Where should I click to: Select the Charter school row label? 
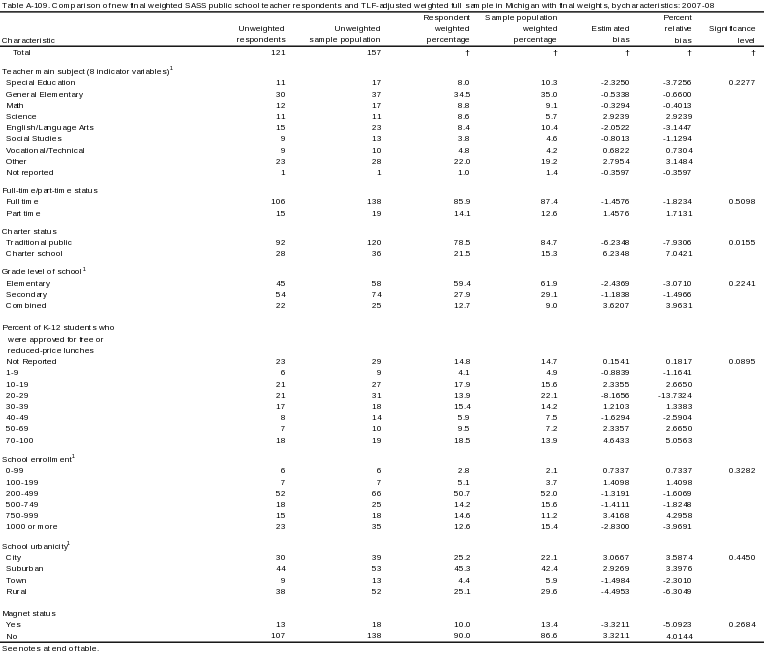click(x=34, y=254)
